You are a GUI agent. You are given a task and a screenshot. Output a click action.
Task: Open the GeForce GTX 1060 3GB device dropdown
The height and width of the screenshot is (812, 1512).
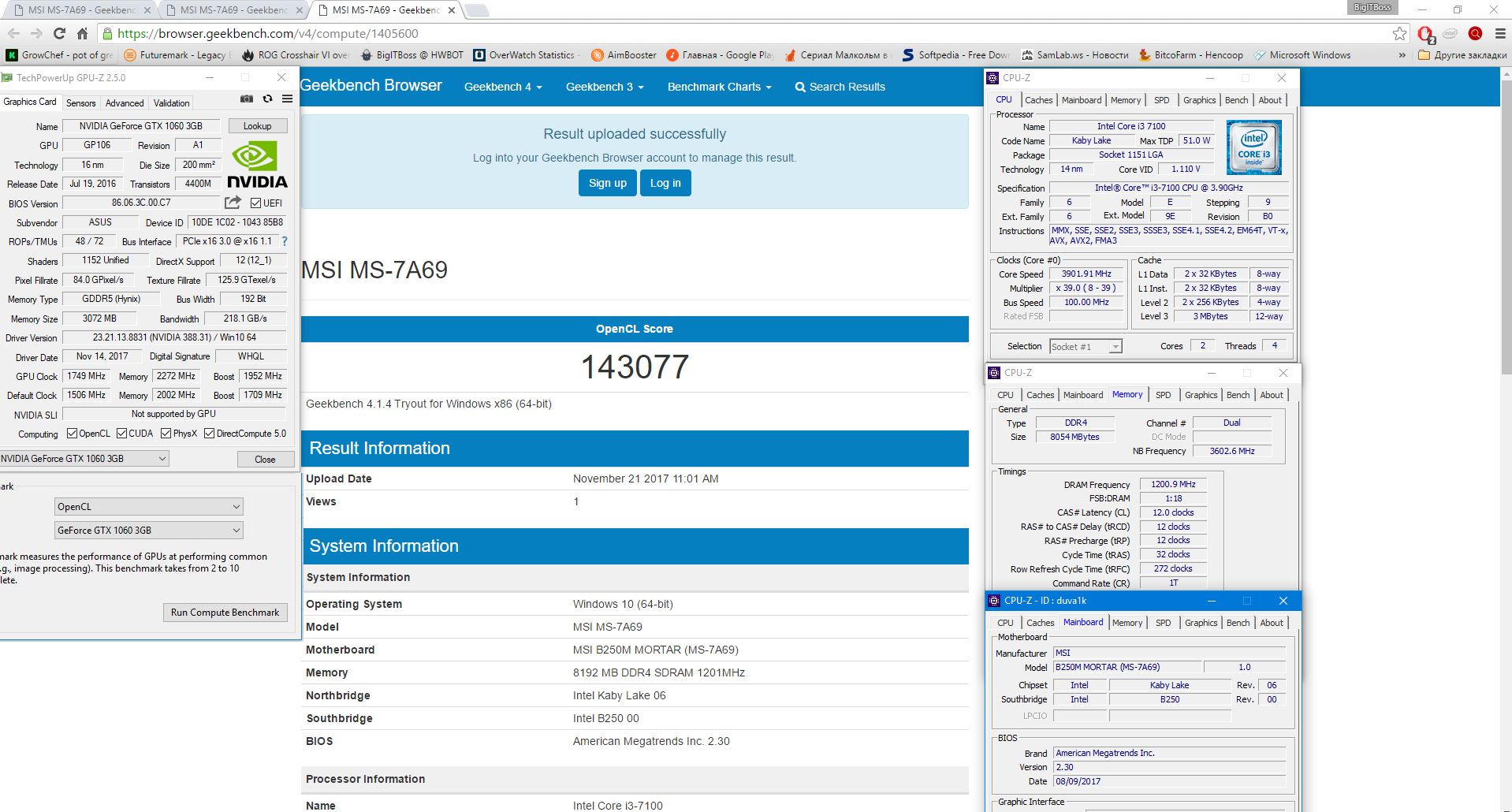(149, 531)
